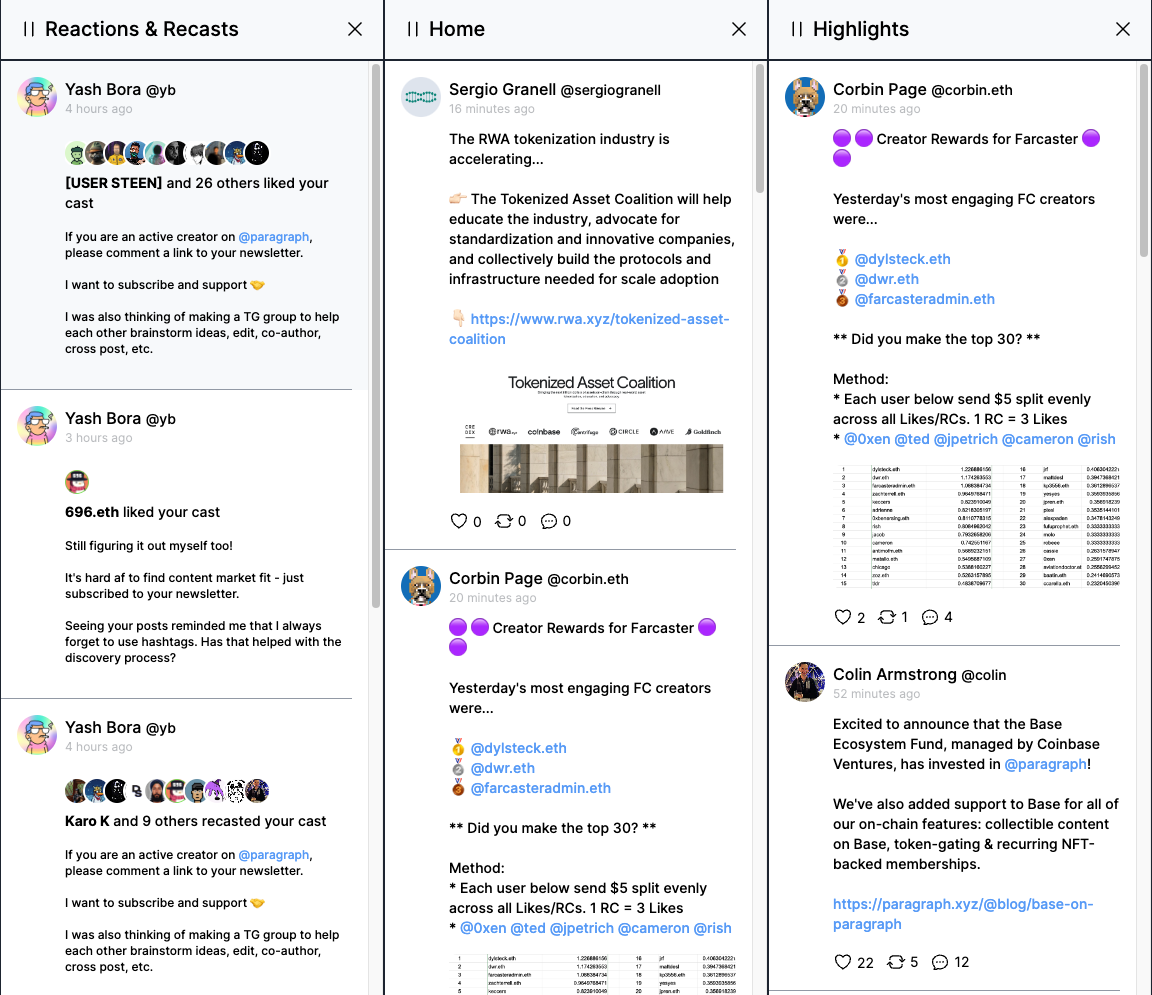Viewport: 1152px width, 995px height.
Task: Click @farcasteradmin.eth in the Home column
Action: (x=541, y=788)
